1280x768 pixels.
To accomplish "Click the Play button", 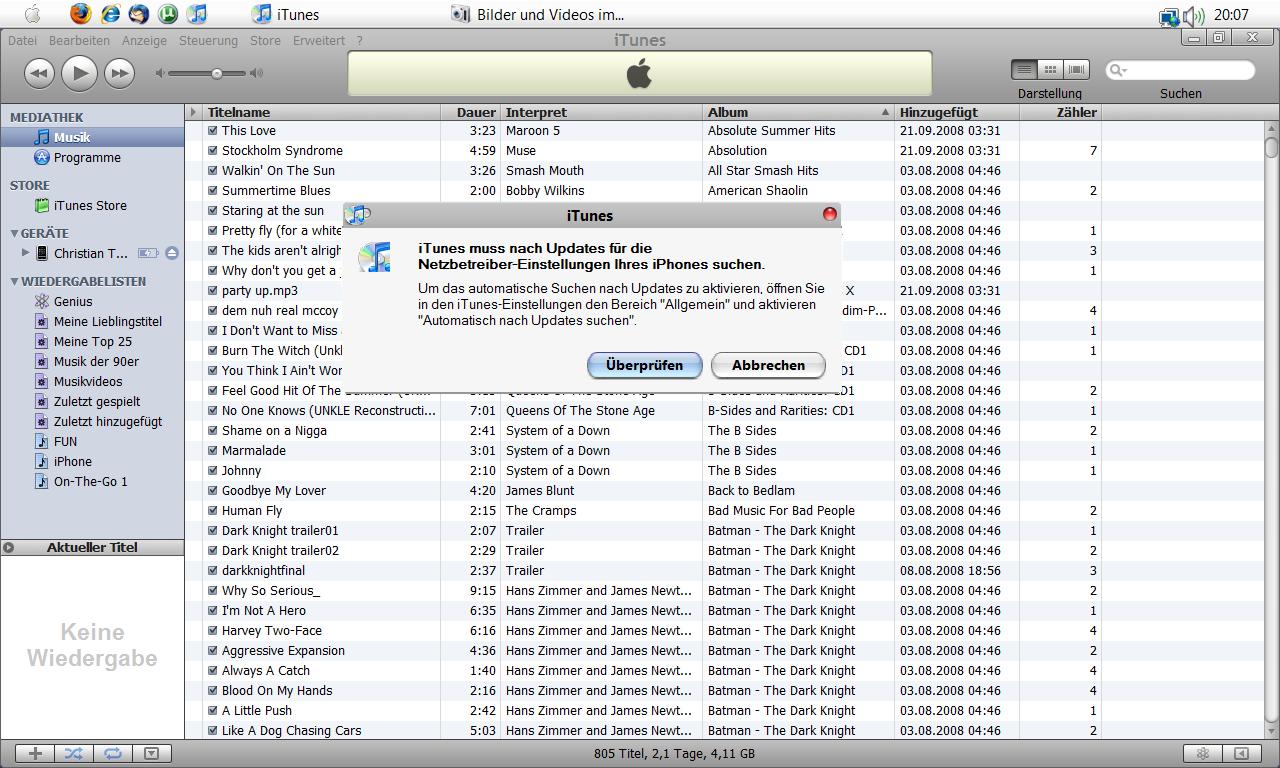I will point(79,73).
